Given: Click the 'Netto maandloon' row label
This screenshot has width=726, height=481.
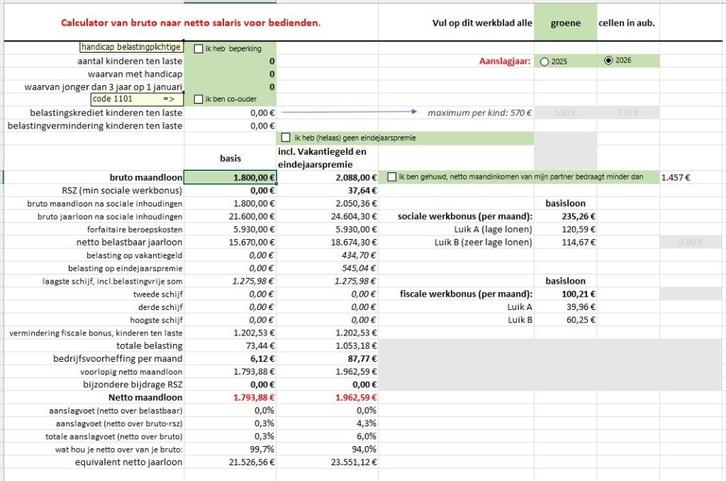Looking at the screenshot, I should 145,398.
